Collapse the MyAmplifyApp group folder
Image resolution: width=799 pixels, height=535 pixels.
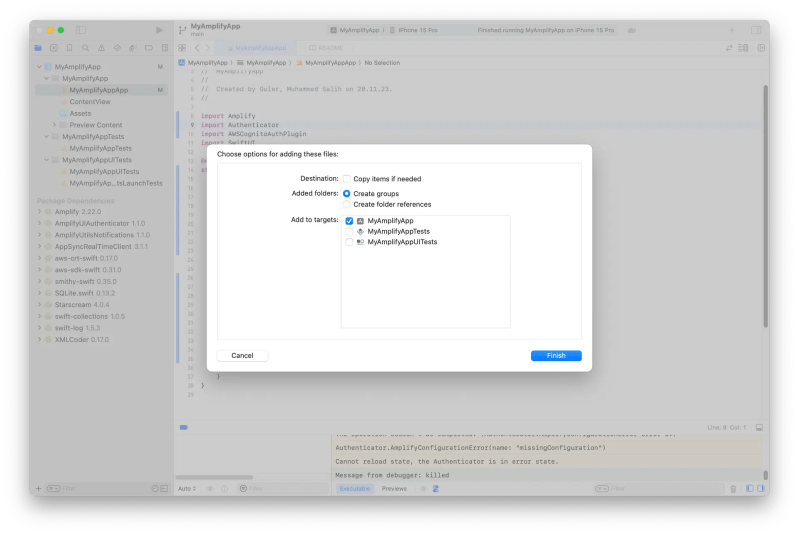click(47, 78)
